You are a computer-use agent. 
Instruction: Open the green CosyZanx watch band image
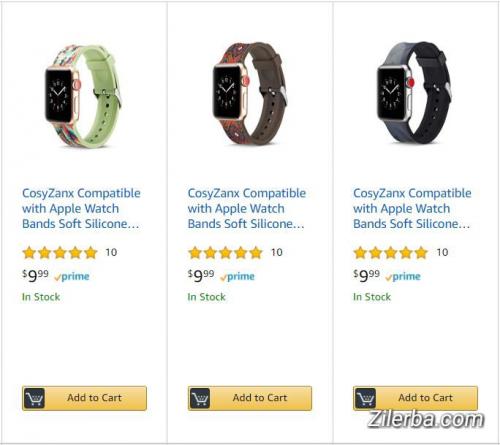83,96
